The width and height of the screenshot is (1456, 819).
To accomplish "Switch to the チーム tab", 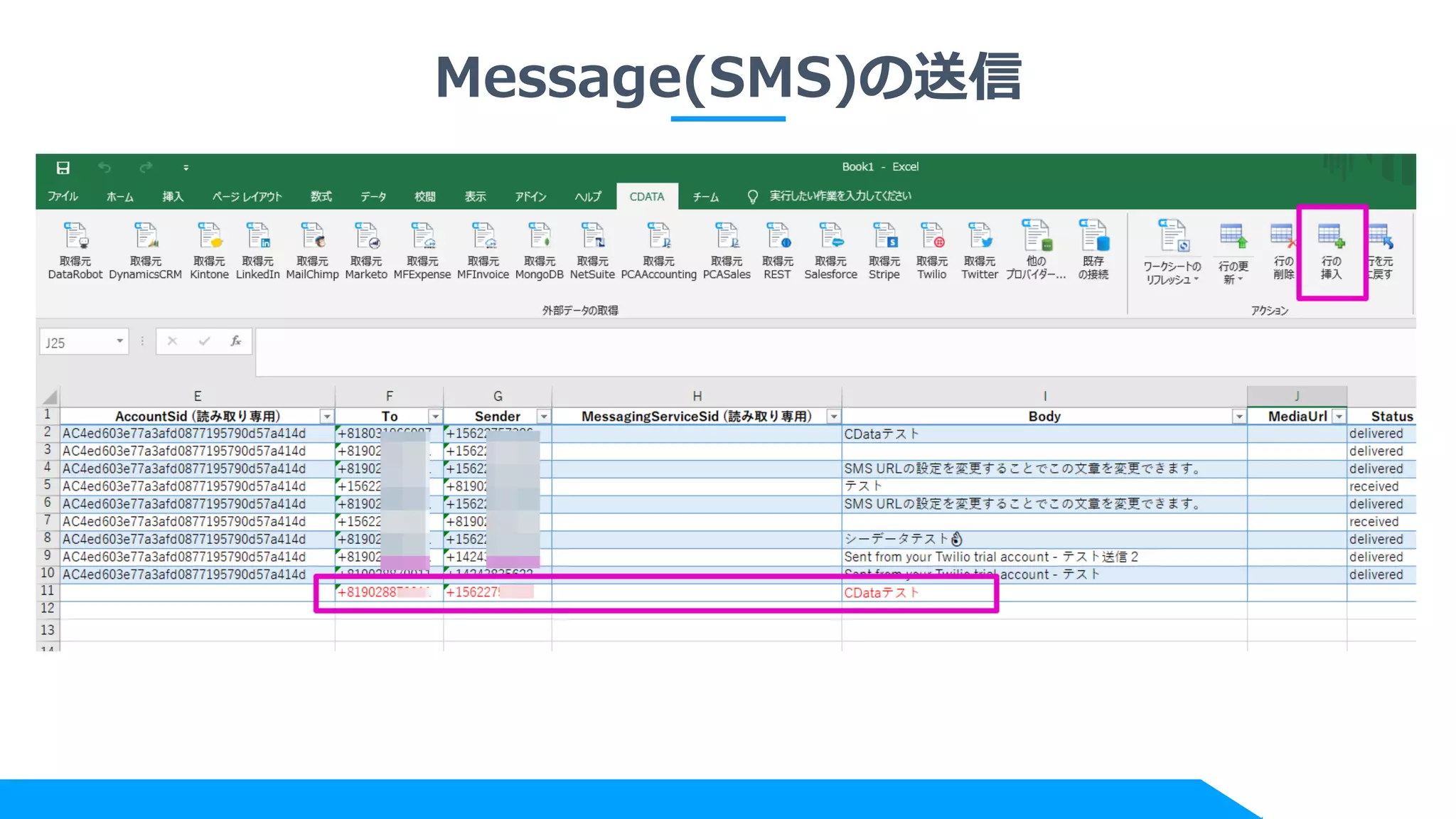I will (706, 196).
